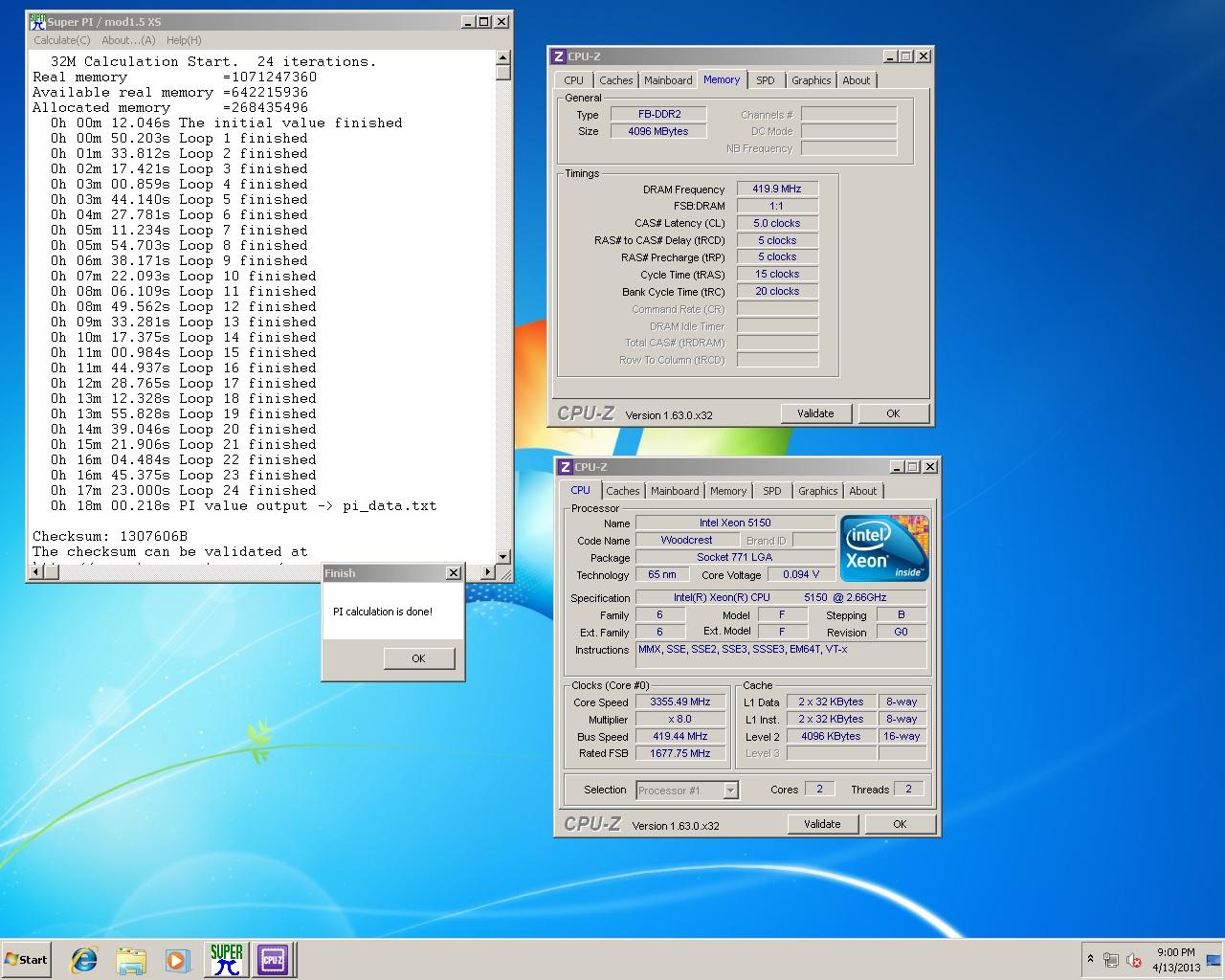The image size is (1225, 980).
Task: Open Graphics tab in lower CPU-Z window
Action: coord(818,491)
